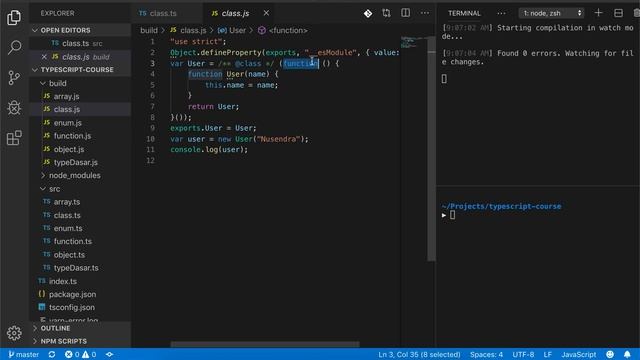Image resolution: width=640 pixels, height=360 pixels.
Task: Click the open changes icon in editor toolbar
Action: tap(387, 13)
